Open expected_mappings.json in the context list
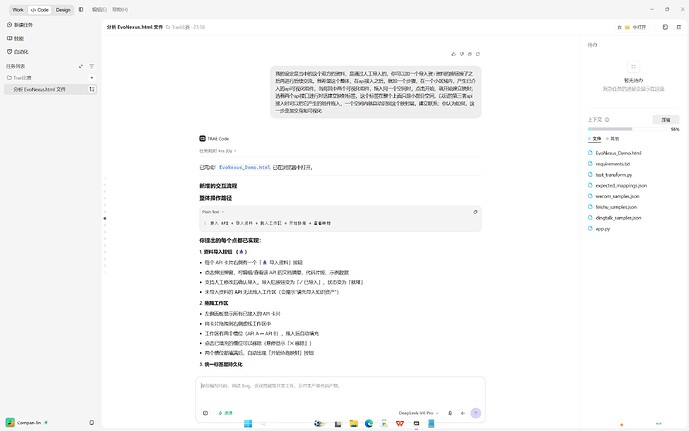This screenshot has width=689, height=431. point(621,185)
